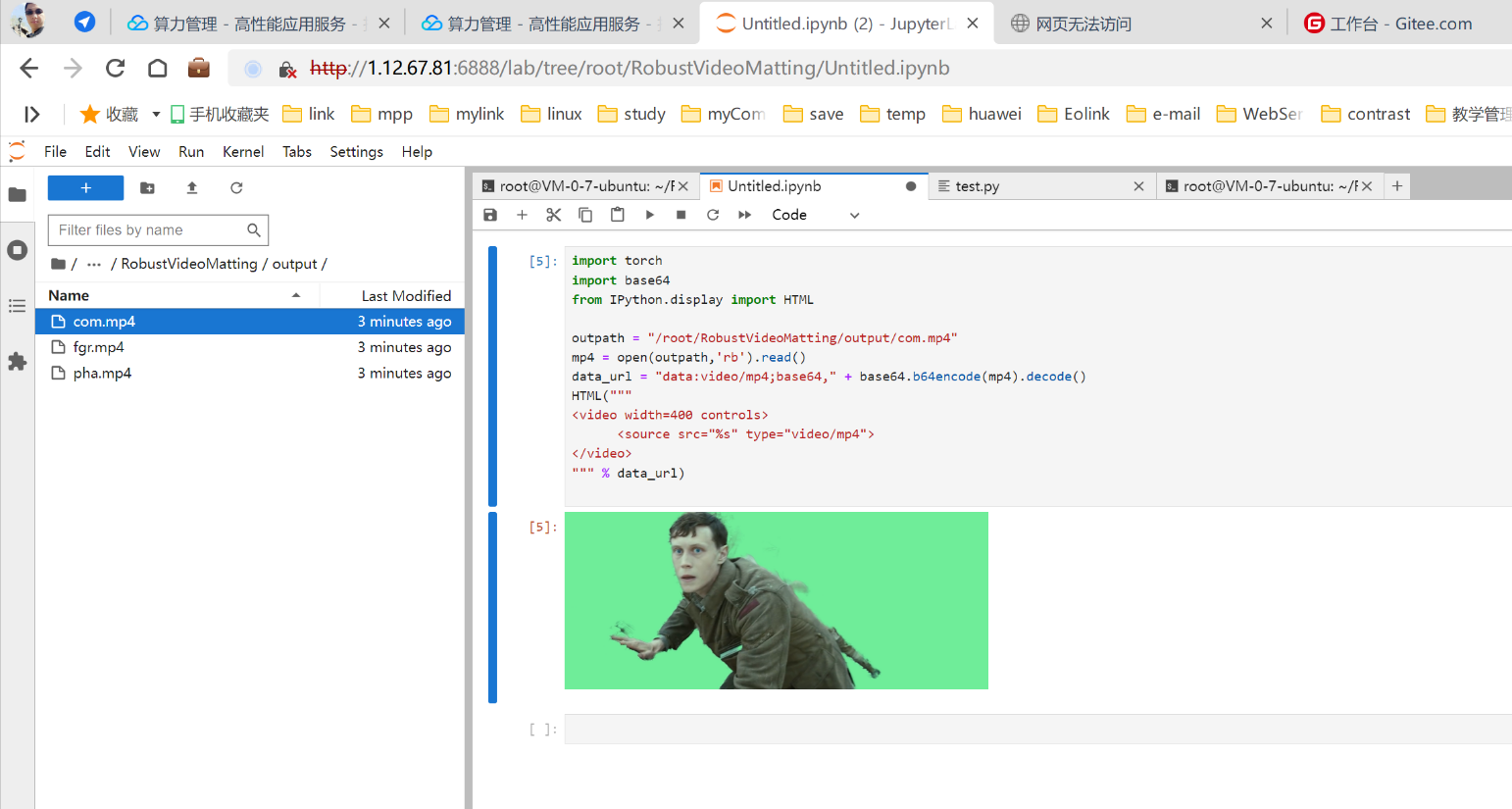Open the File menu
The height and width of the screenshot is (809, 1512).
pos(55,152)
